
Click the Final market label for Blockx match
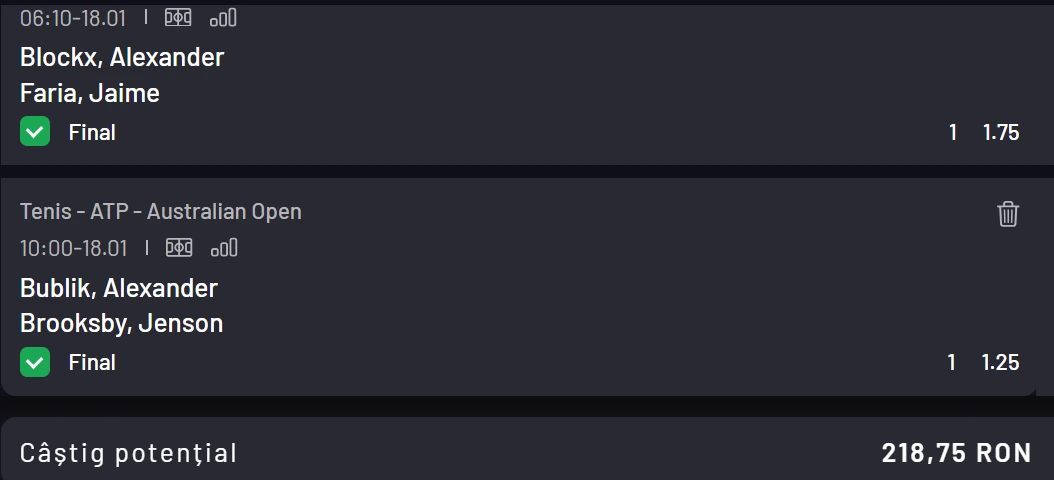coord(92,133)
